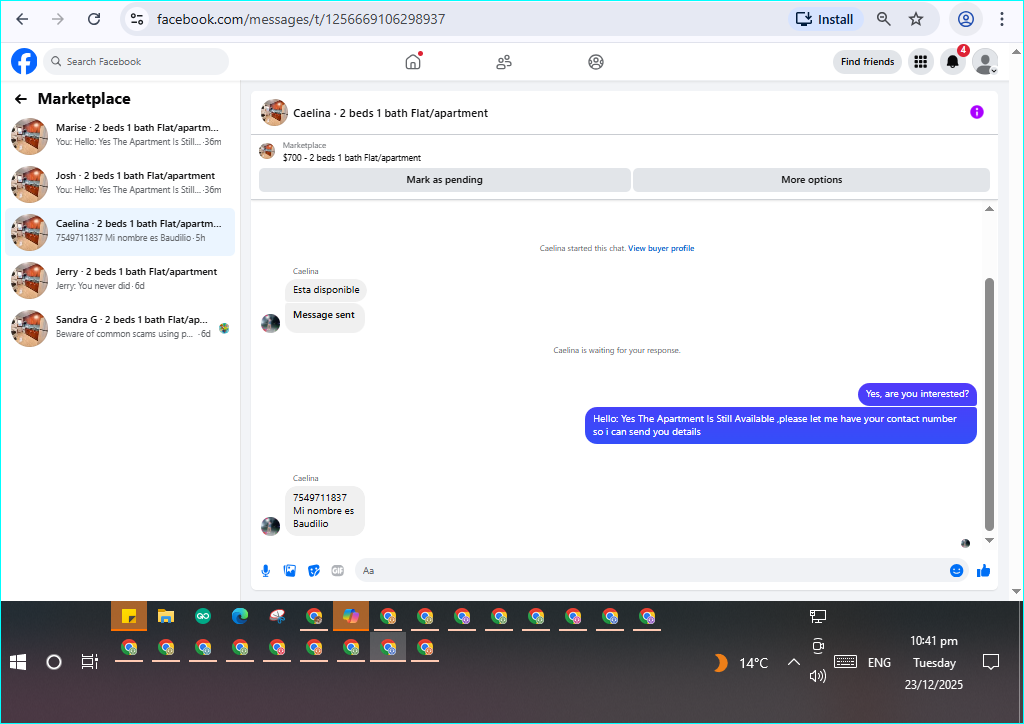This screenshot has height=724, width=1024.
Task: Open File Explorer from taskbar
Action: (166, 616)
